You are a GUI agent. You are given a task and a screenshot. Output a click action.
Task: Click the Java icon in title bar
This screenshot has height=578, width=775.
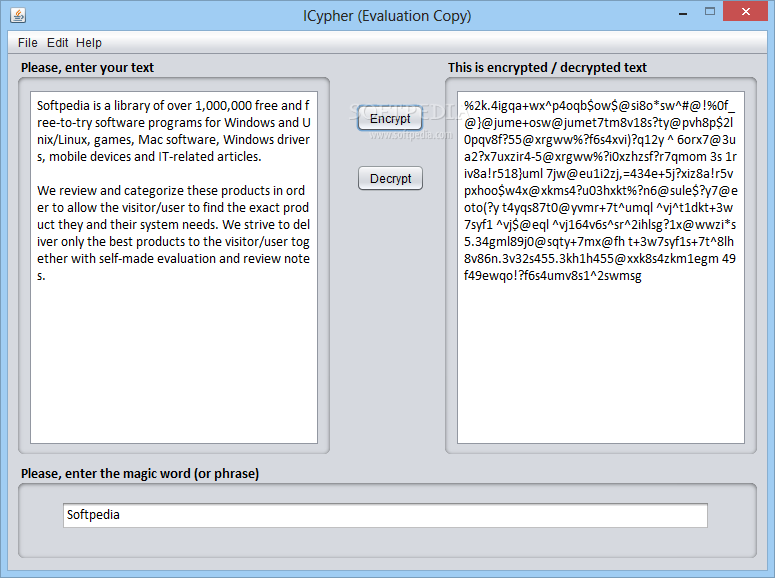pyautogui.click(x=18, y=15)
